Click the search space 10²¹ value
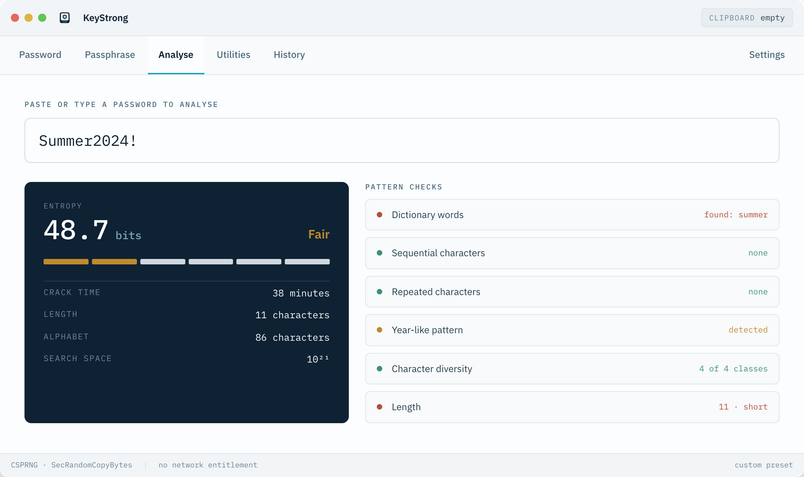 click(x=318, y=359)
